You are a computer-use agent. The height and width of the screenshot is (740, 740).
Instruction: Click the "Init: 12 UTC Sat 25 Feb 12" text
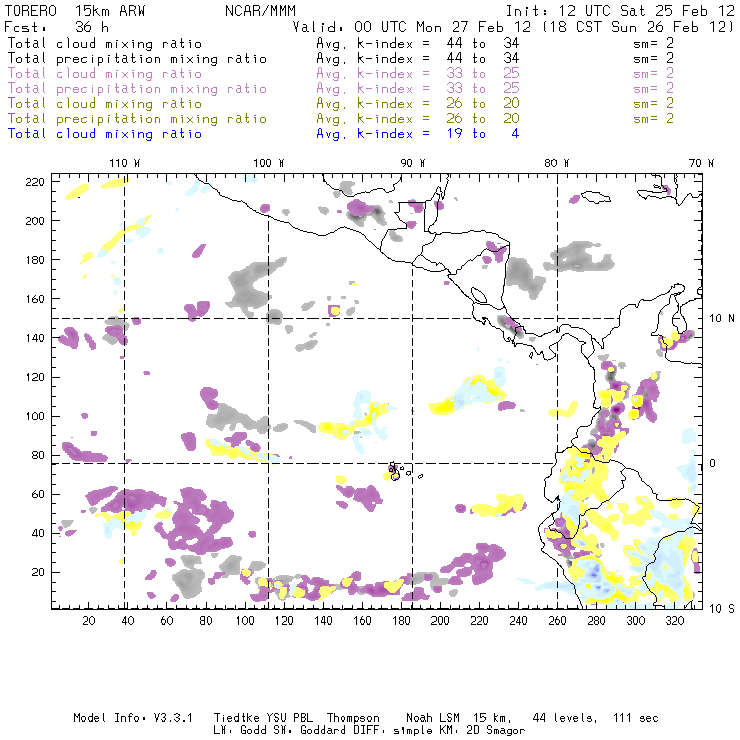tap(620, 11)
